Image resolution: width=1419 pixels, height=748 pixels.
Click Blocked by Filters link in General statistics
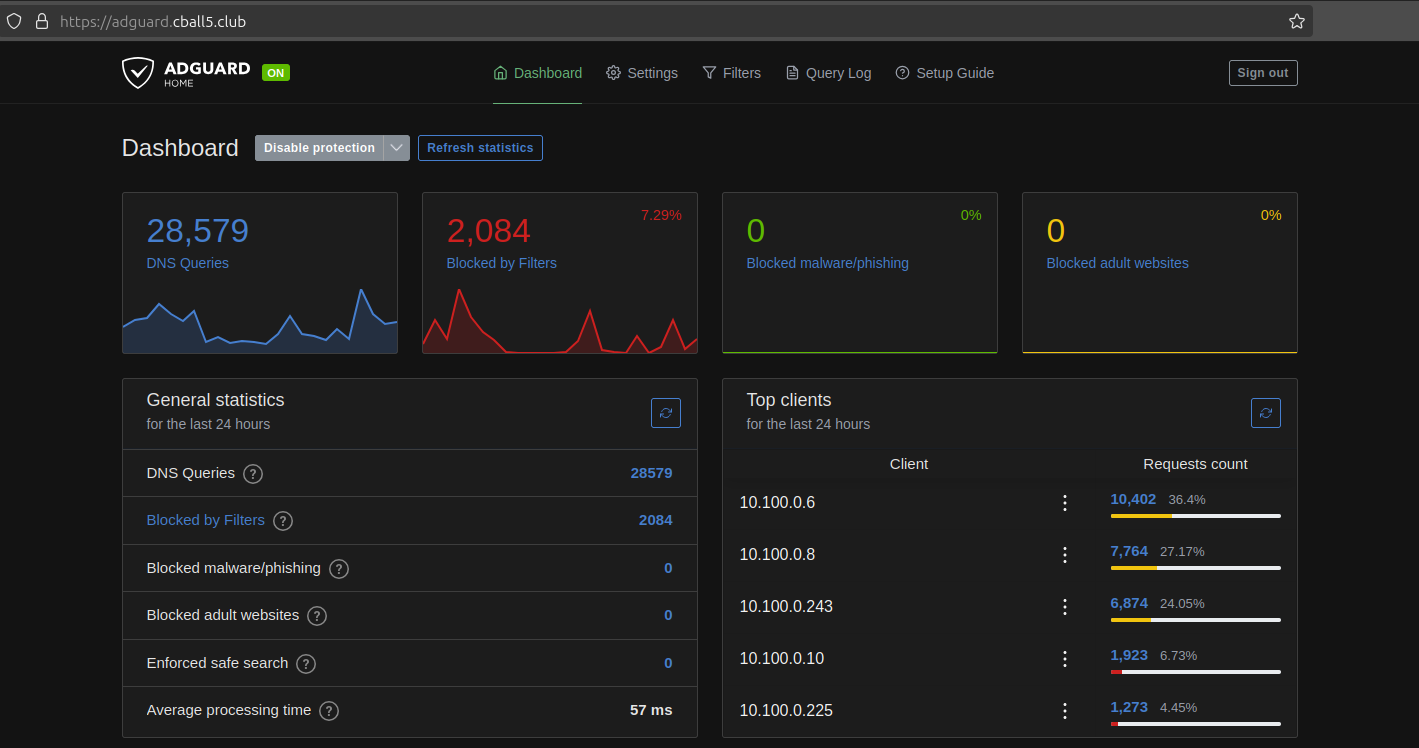point(206,520)
